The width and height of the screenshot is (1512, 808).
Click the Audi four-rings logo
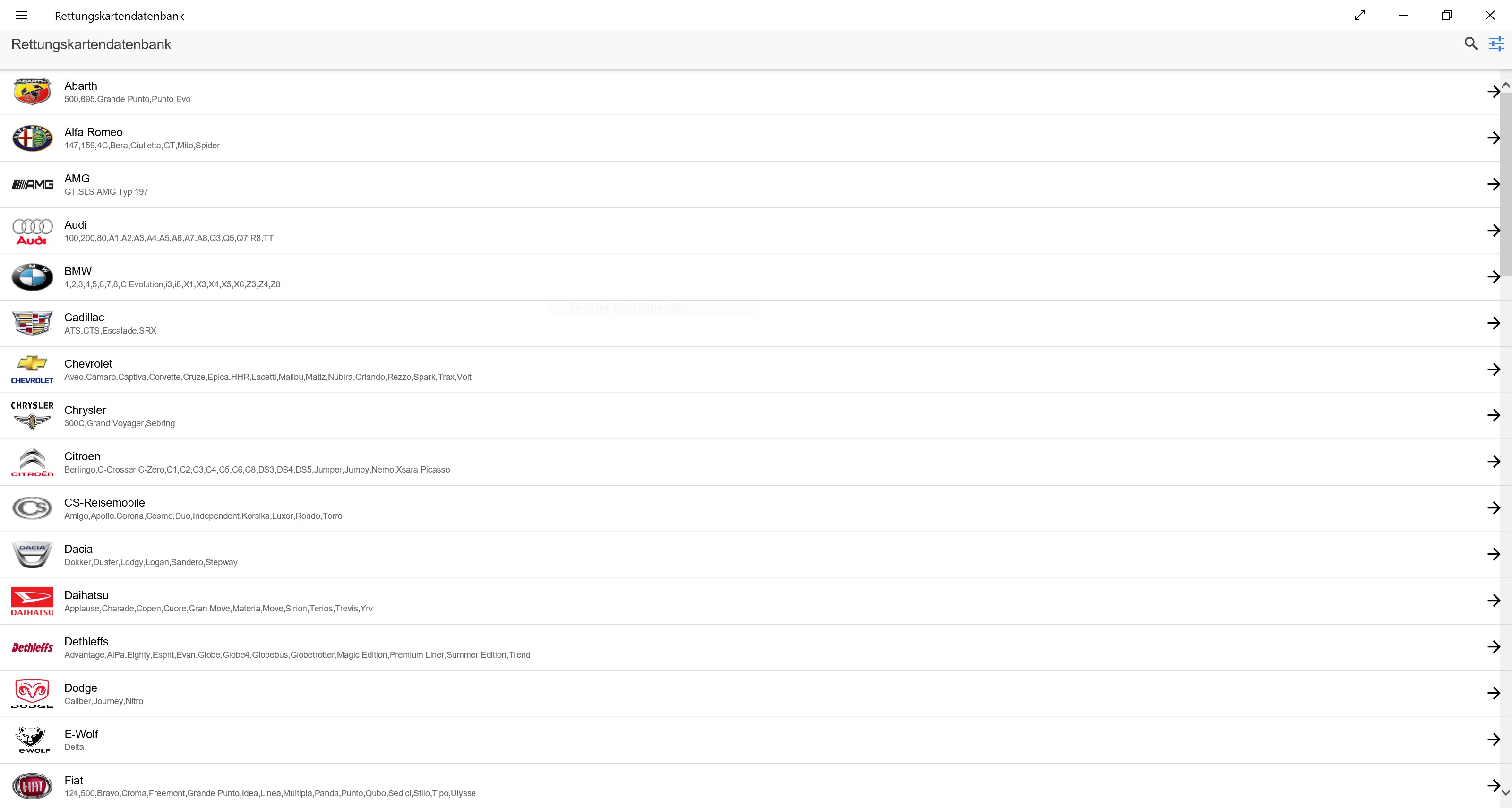(x=32, y=231)
